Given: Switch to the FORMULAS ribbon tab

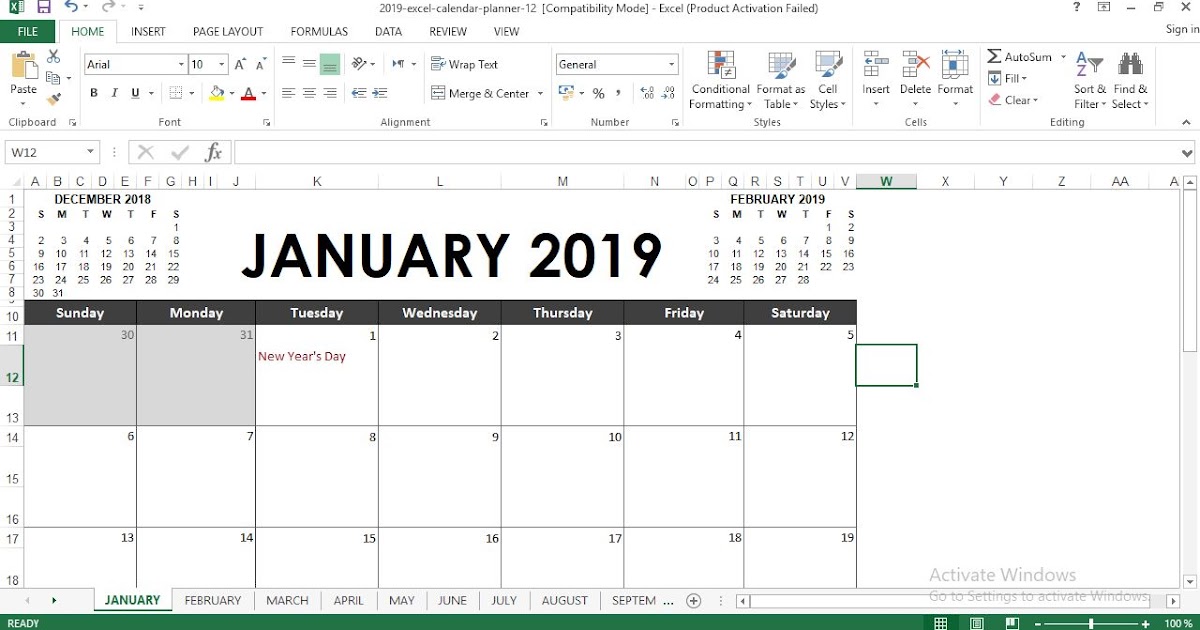Looking at the screenshot, I should coord(318,31).
